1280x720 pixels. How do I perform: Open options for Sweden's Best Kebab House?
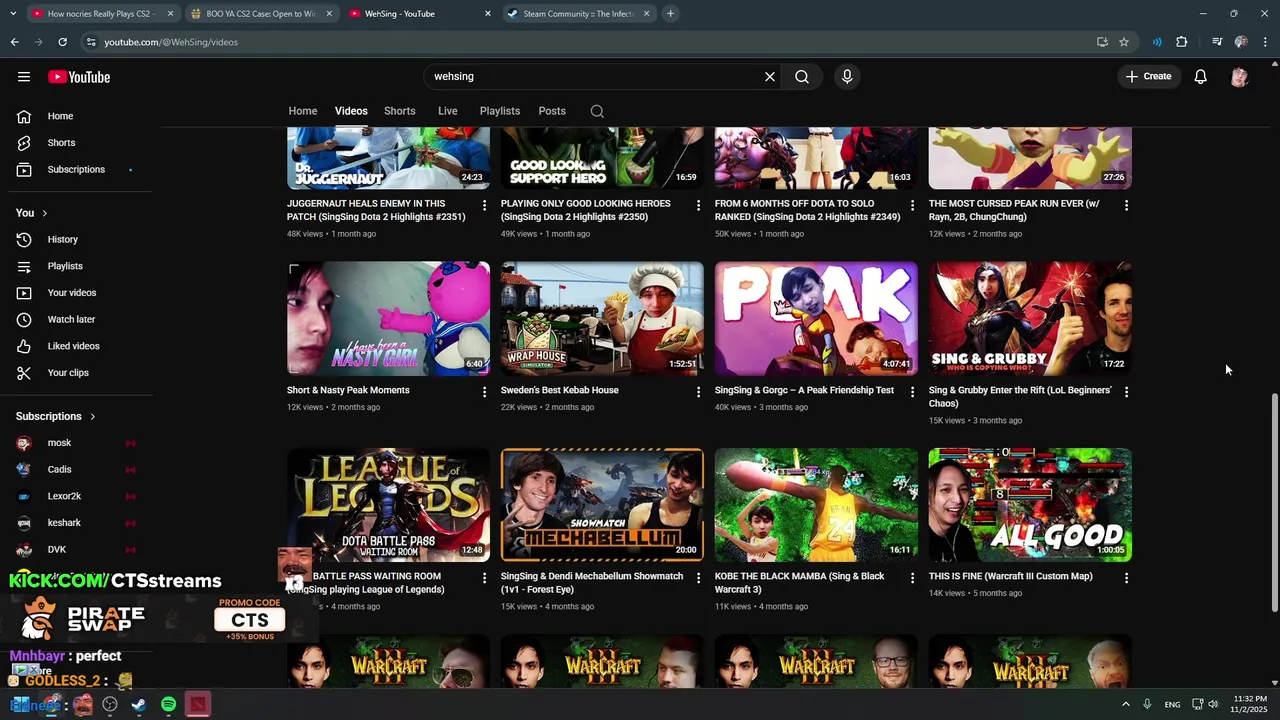(x=698, y=392)
